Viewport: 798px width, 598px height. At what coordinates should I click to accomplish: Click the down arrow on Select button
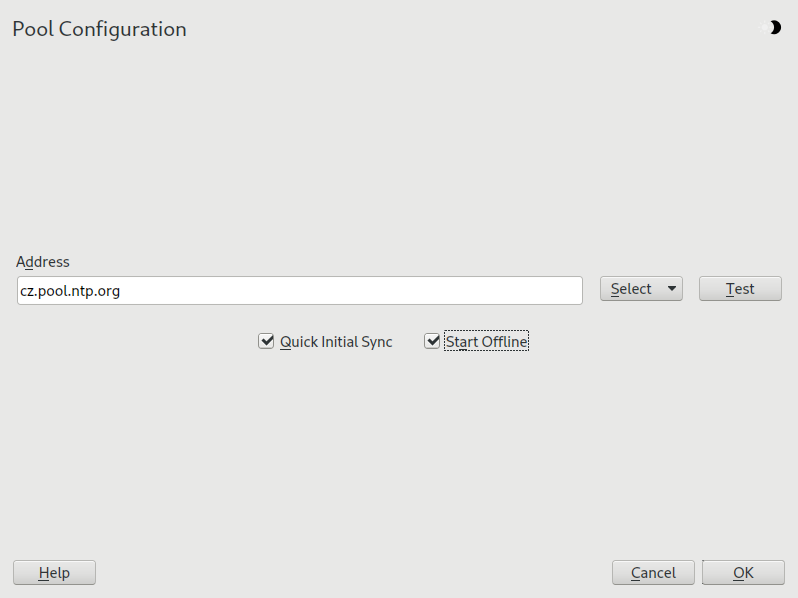coord(671,289)
